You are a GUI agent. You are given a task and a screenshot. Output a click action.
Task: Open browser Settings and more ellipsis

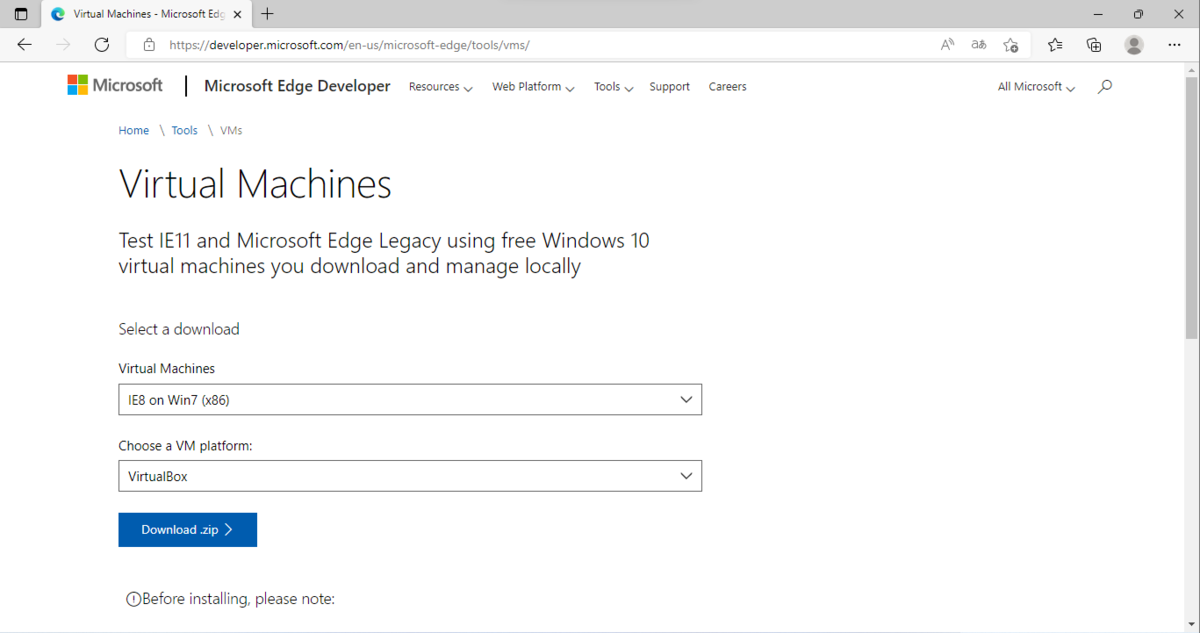[x=1174, y=45]
